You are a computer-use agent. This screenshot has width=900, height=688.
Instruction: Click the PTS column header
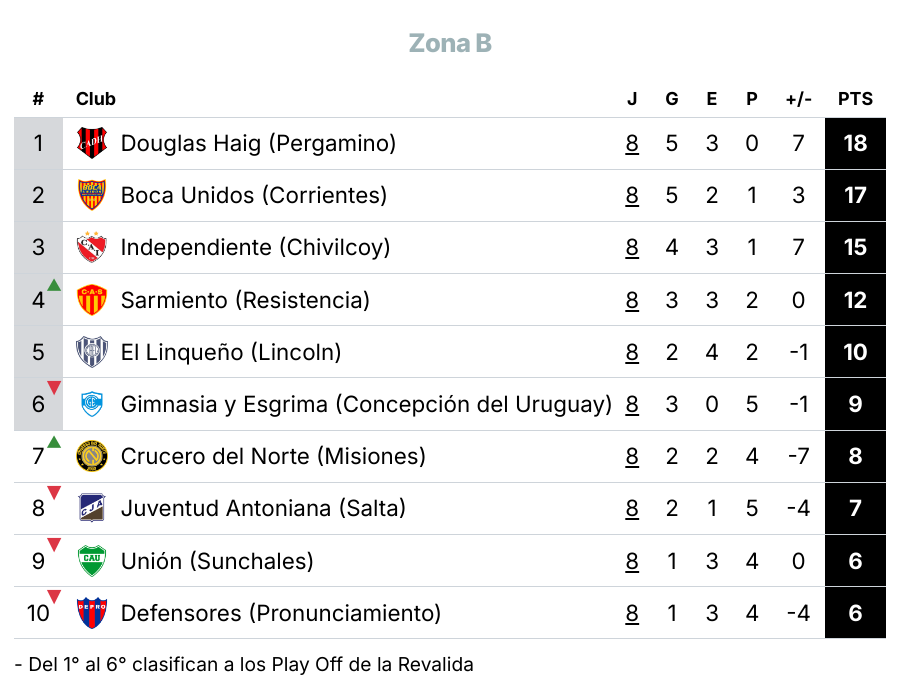[x=855, y=99]
